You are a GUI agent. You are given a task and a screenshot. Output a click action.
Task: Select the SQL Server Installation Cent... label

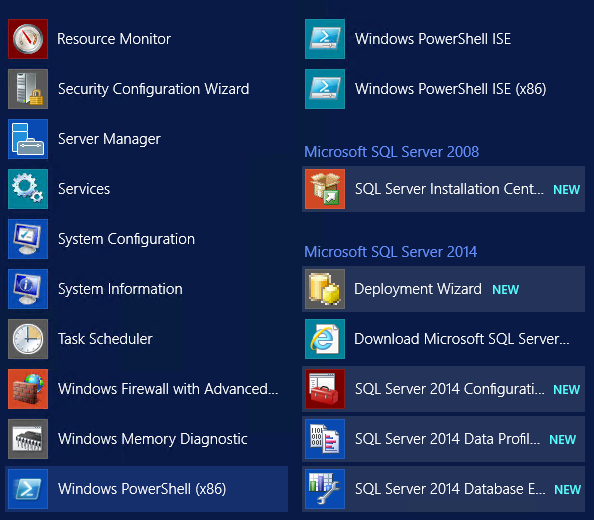(449, 189)
